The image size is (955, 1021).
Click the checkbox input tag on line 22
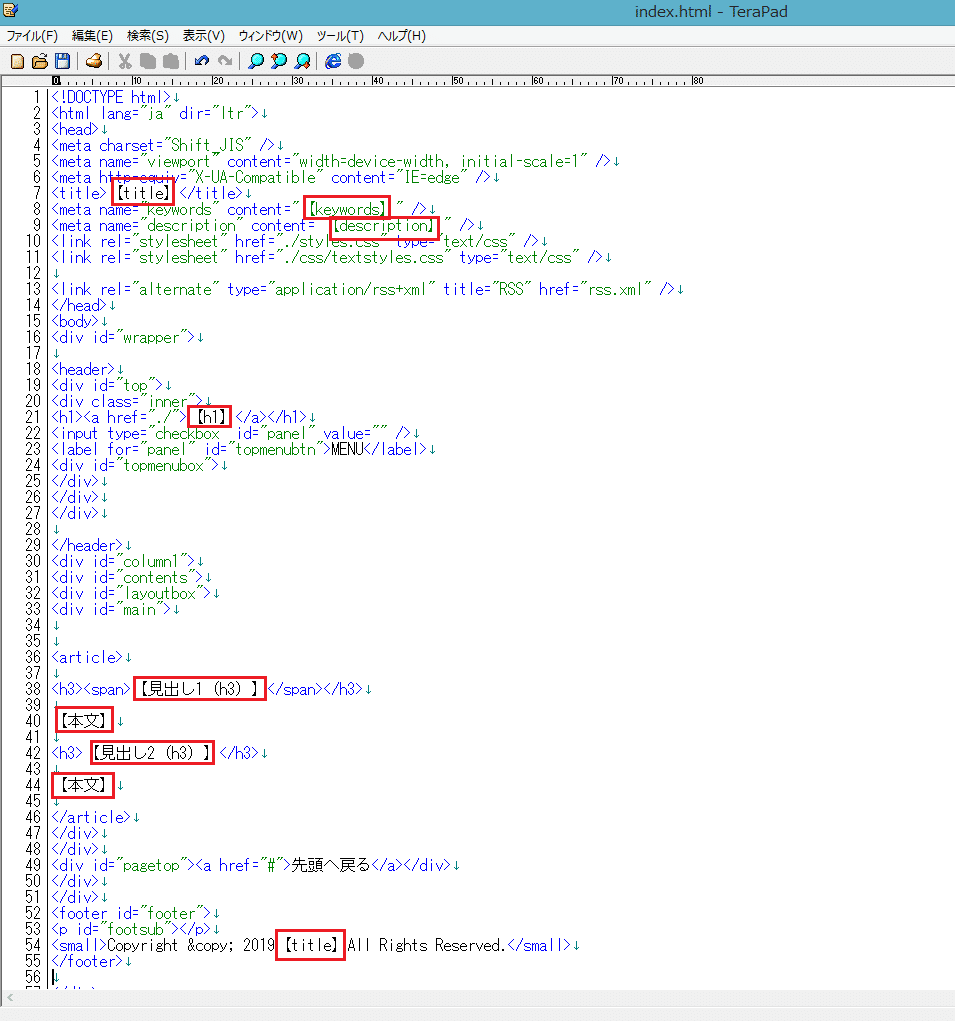point(231,434)
